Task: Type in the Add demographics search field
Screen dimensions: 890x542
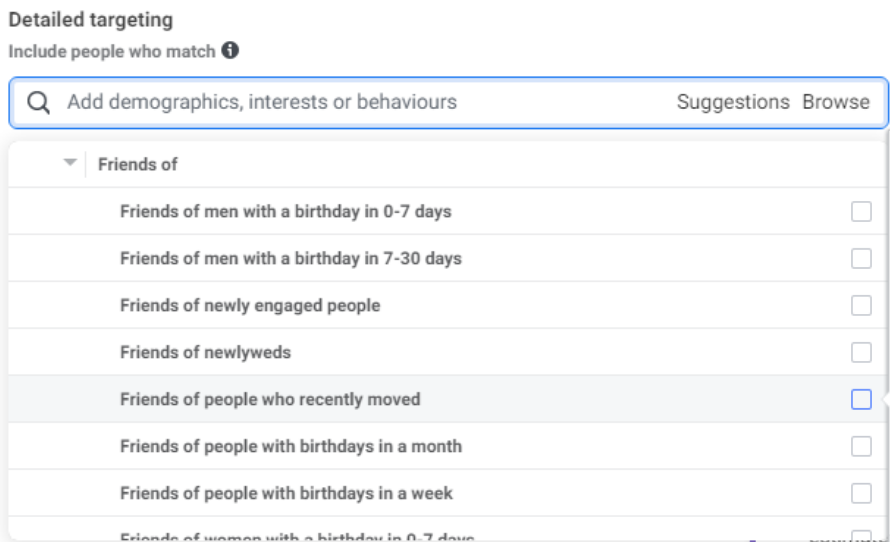Action: pyautogui.click(x=360, y=102)
